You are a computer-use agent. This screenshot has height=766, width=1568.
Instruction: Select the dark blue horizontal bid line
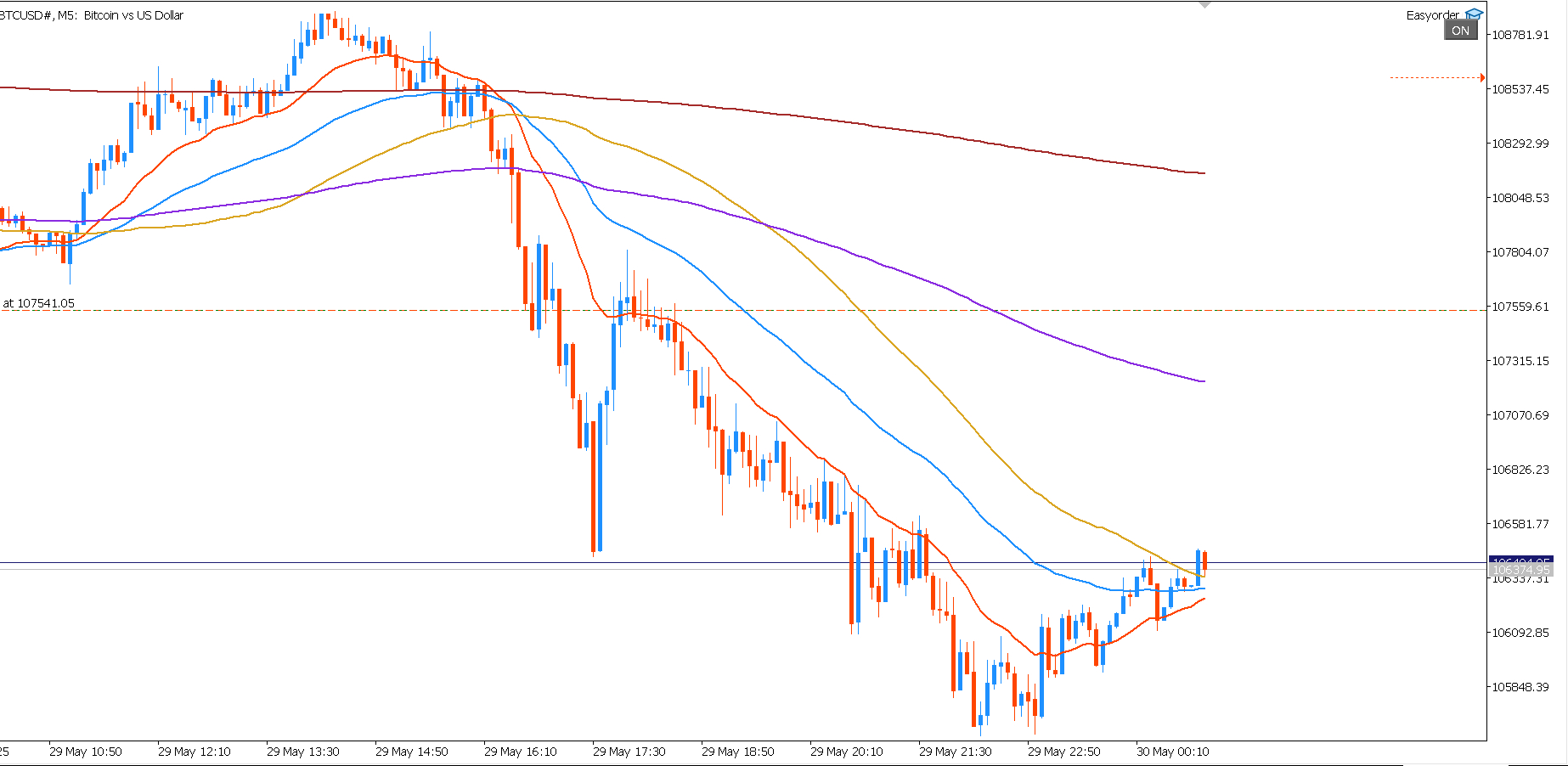point(743,562)
